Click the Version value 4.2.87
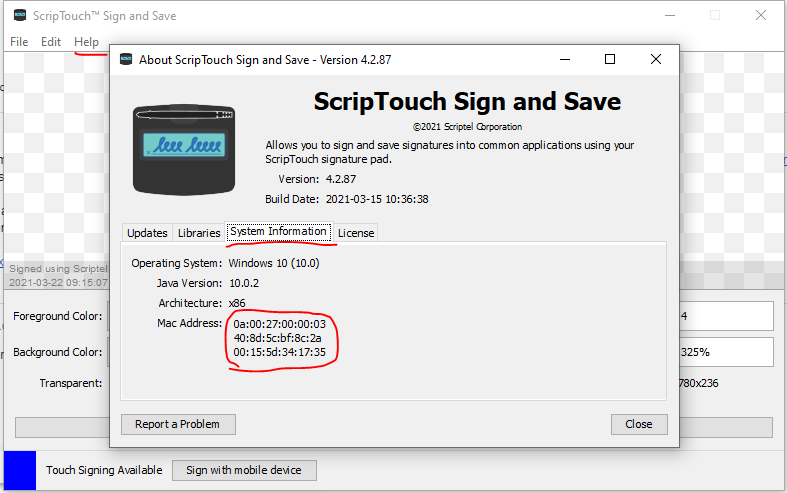This screenshot has width=787, height=493. [341, 179]
